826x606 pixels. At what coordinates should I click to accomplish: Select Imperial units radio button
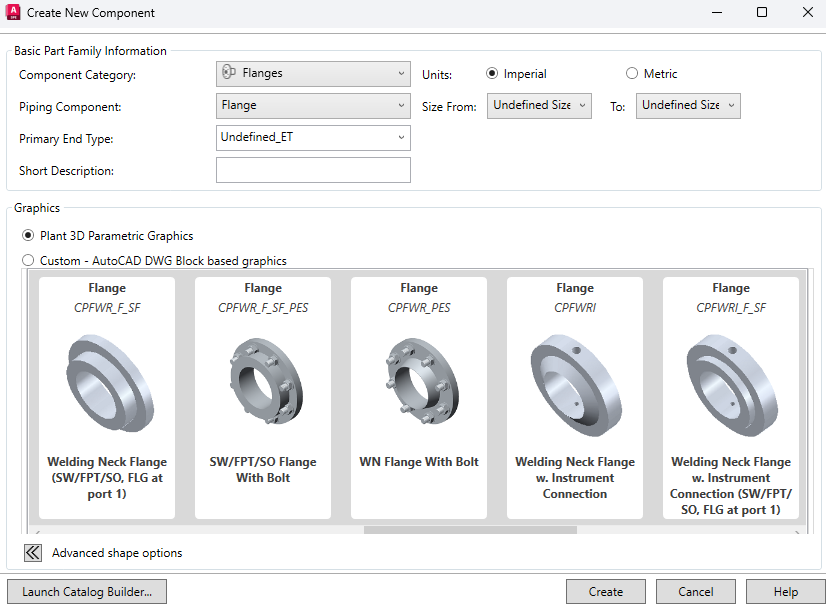492,74
